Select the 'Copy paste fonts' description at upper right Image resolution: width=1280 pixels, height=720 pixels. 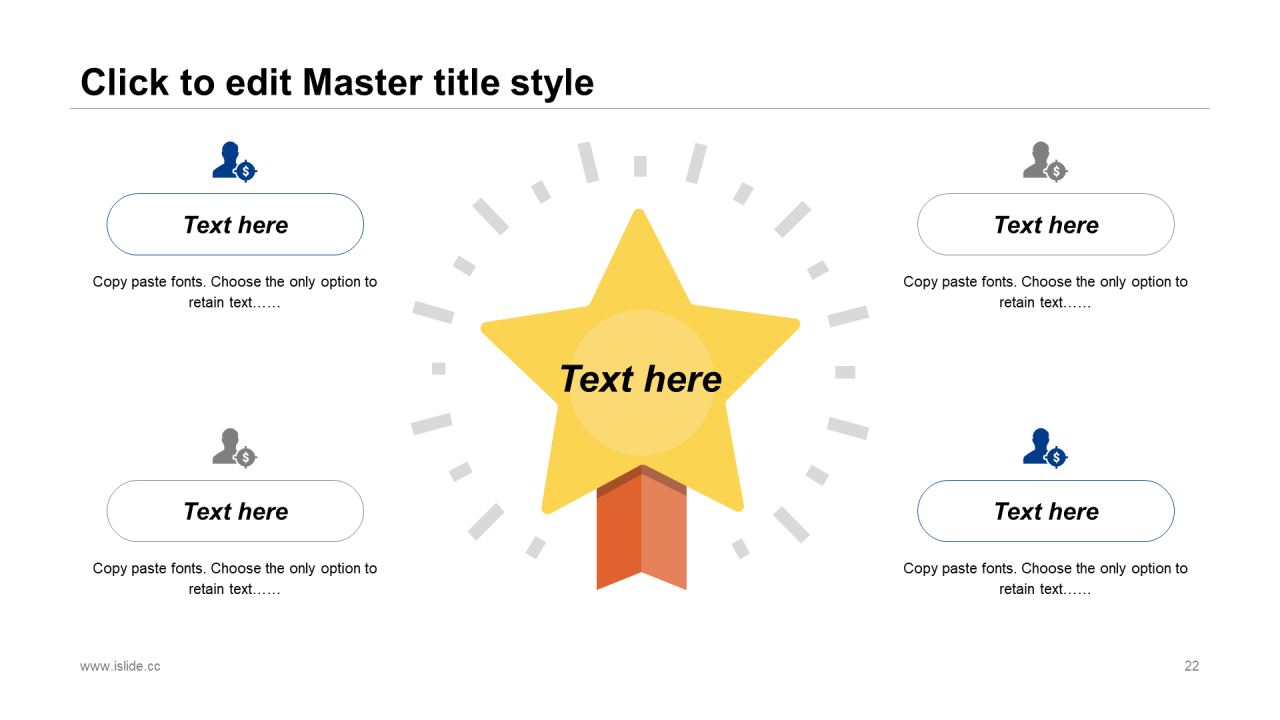1046,292
